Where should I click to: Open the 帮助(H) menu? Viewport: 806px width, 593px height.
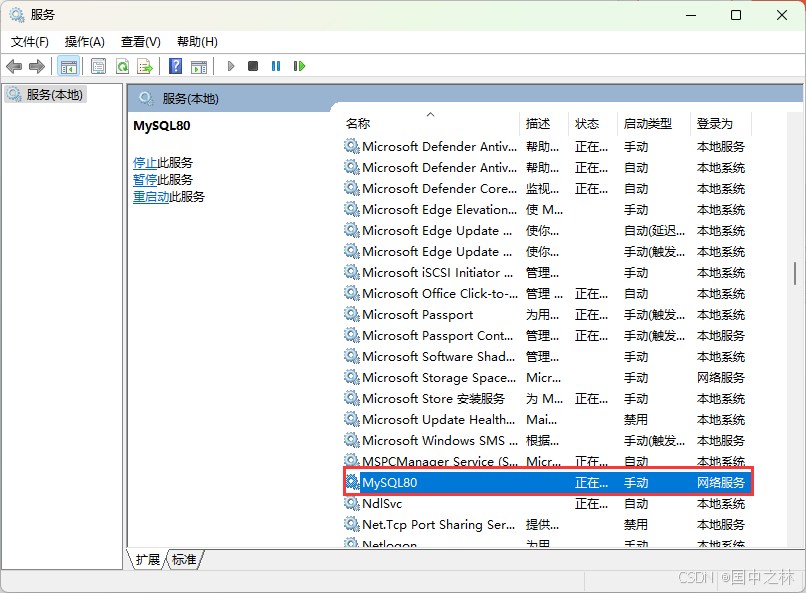pyautogui.click(x=197, y=42)
